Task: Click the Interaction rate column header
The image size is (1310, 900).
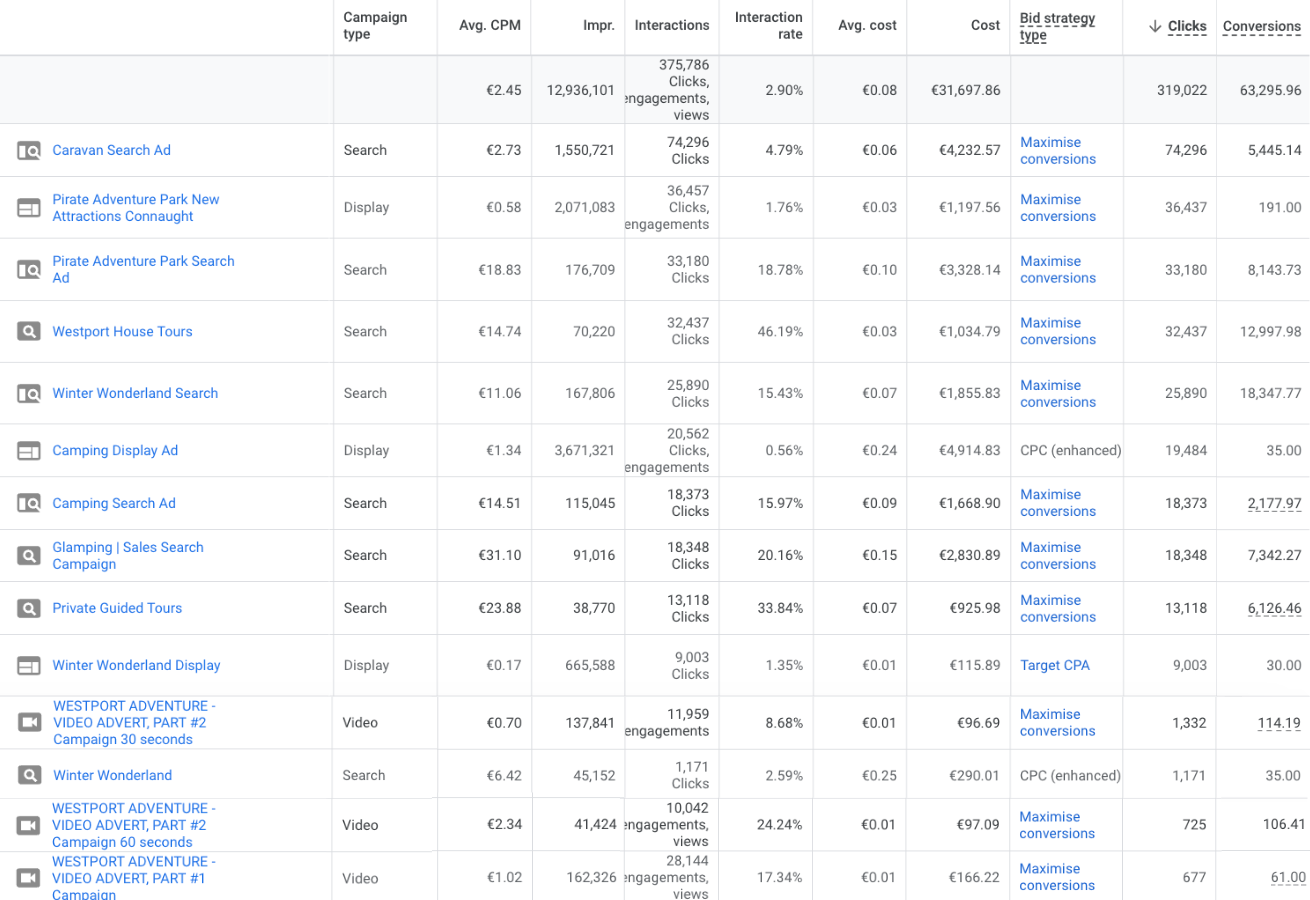Action: pyautogui.click(x=768, y=26)
